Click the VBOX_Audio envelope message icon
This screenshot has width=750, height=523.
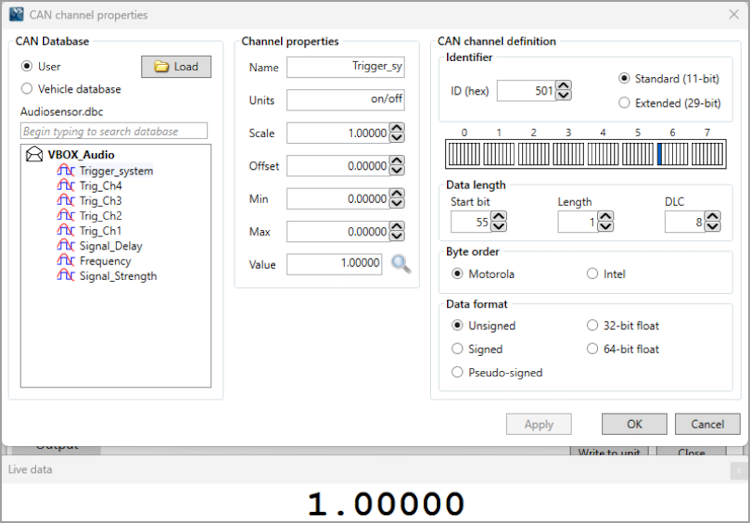[34, 154]
